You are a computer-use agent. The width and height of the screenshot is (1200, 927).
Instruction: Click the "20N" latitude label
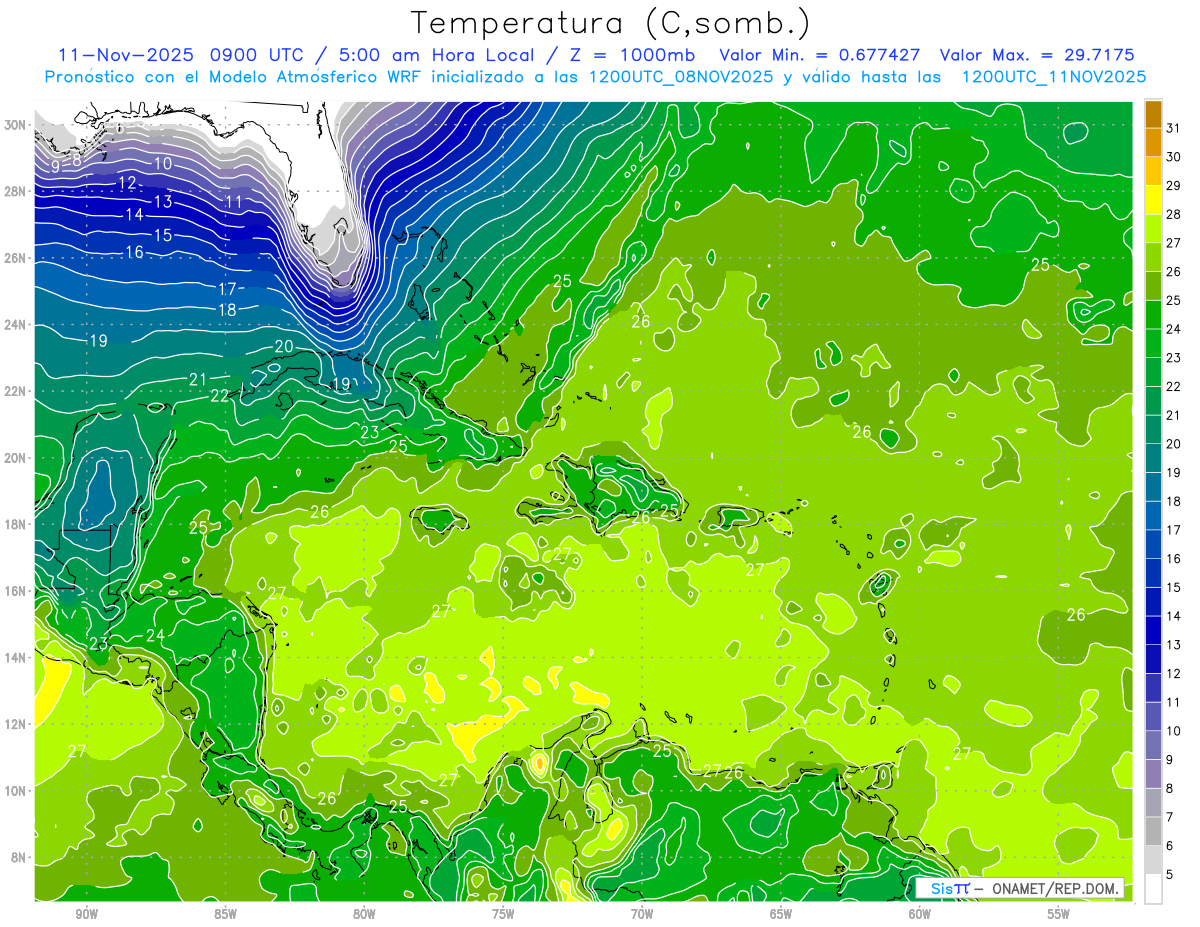[16, 458]
